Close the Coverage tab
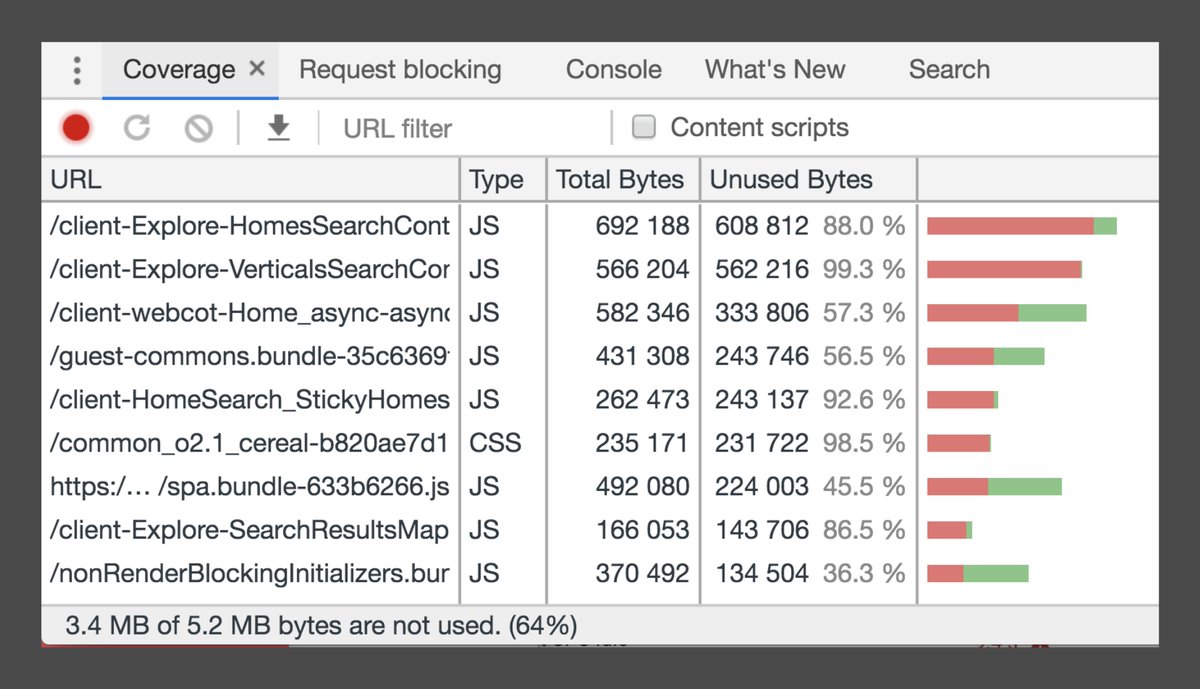The width and height of the screenshot is (1200, 689). [x=257, y=70]
